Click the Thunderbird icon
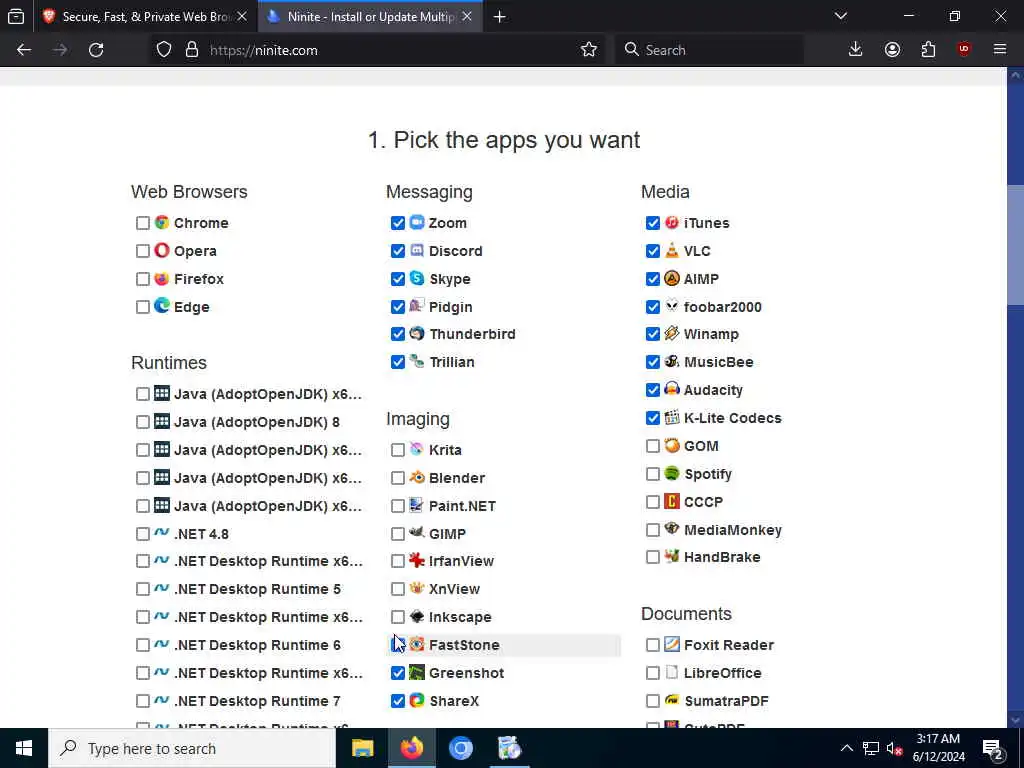This screenshot has height=768, width=1024. 417,334
